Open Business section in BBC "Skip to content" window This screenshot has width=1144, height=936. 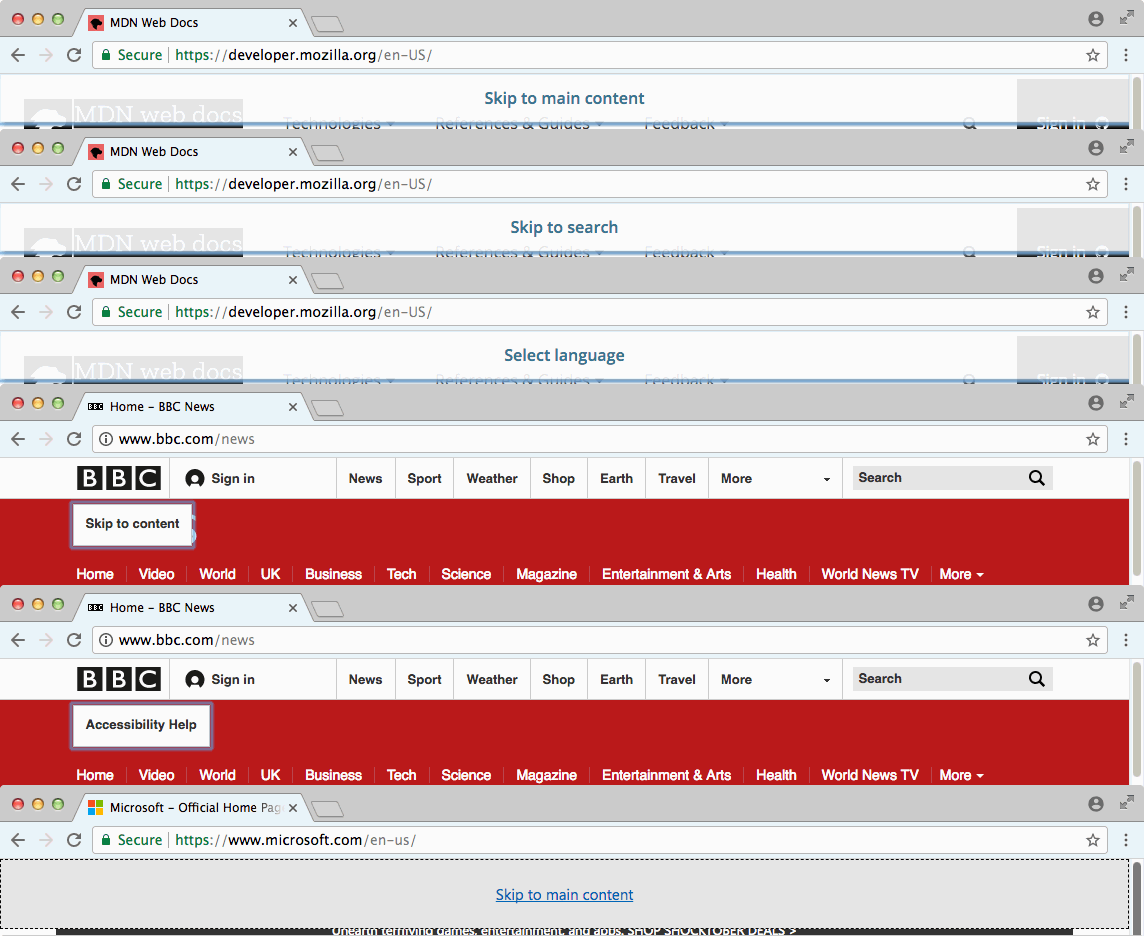pos(333,574)
